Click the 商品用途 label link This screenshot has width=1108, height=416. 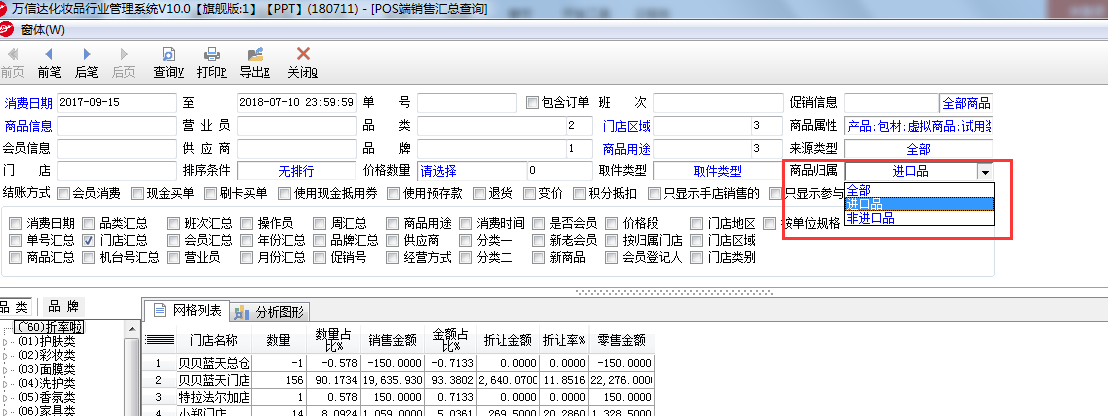(x=627, y=149)
